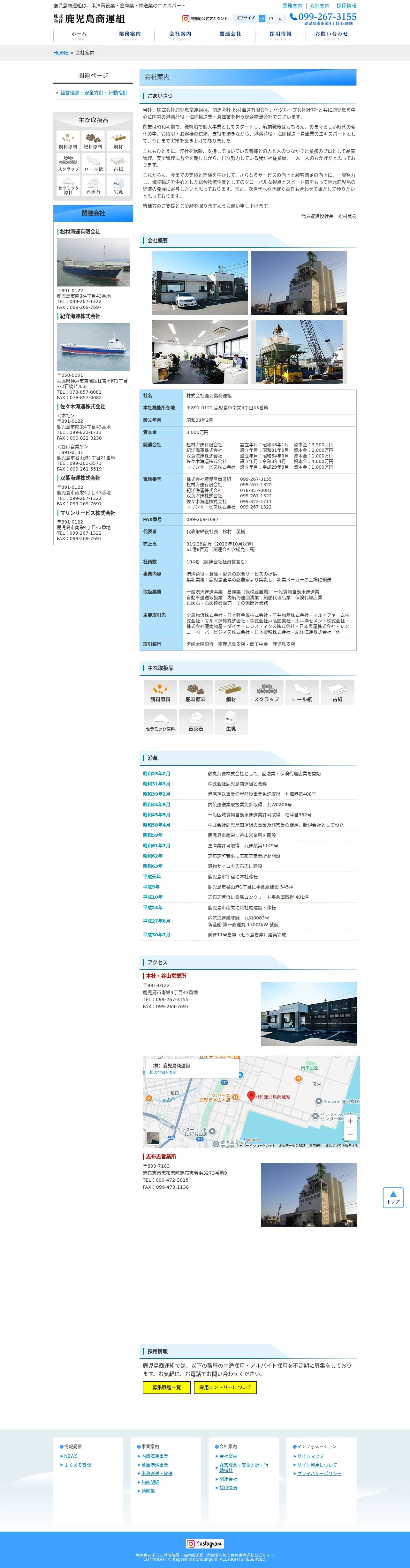
Task: Zoom in the Google map with plus button
Action: click(350, 1121)
